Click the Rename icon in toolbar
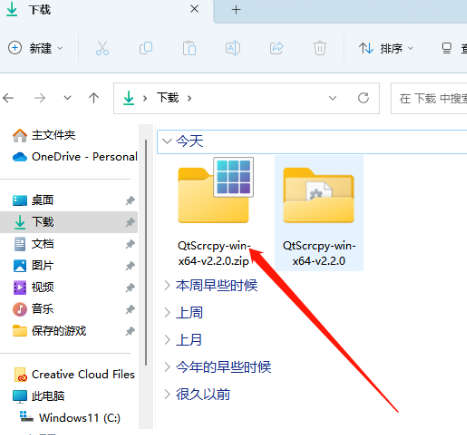Screen dimensions: 467x435 coord(232,48)
